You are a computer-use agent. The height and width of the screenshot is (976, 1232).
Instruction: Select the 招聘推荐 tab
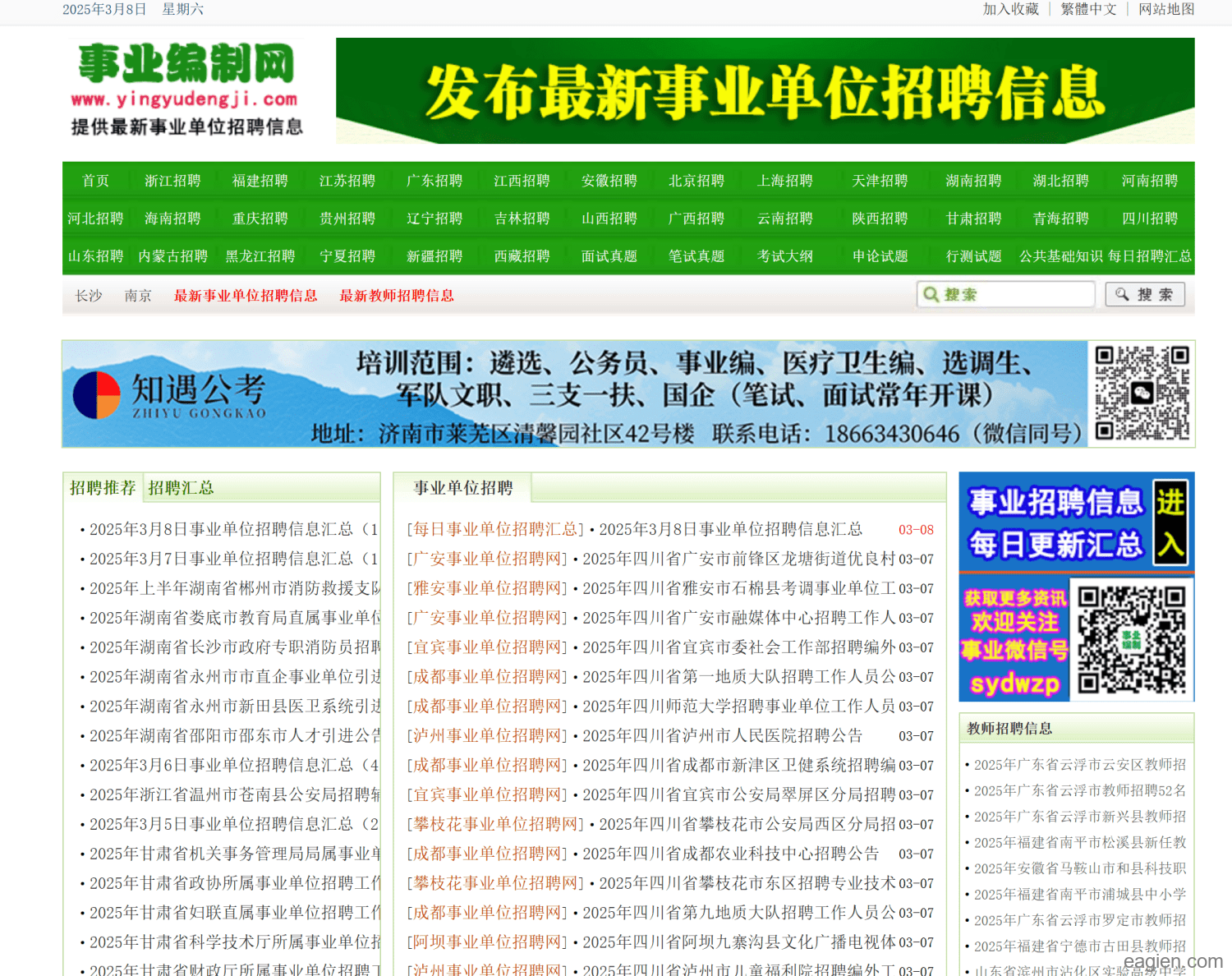pyautogui.click(x=103, y=488)
